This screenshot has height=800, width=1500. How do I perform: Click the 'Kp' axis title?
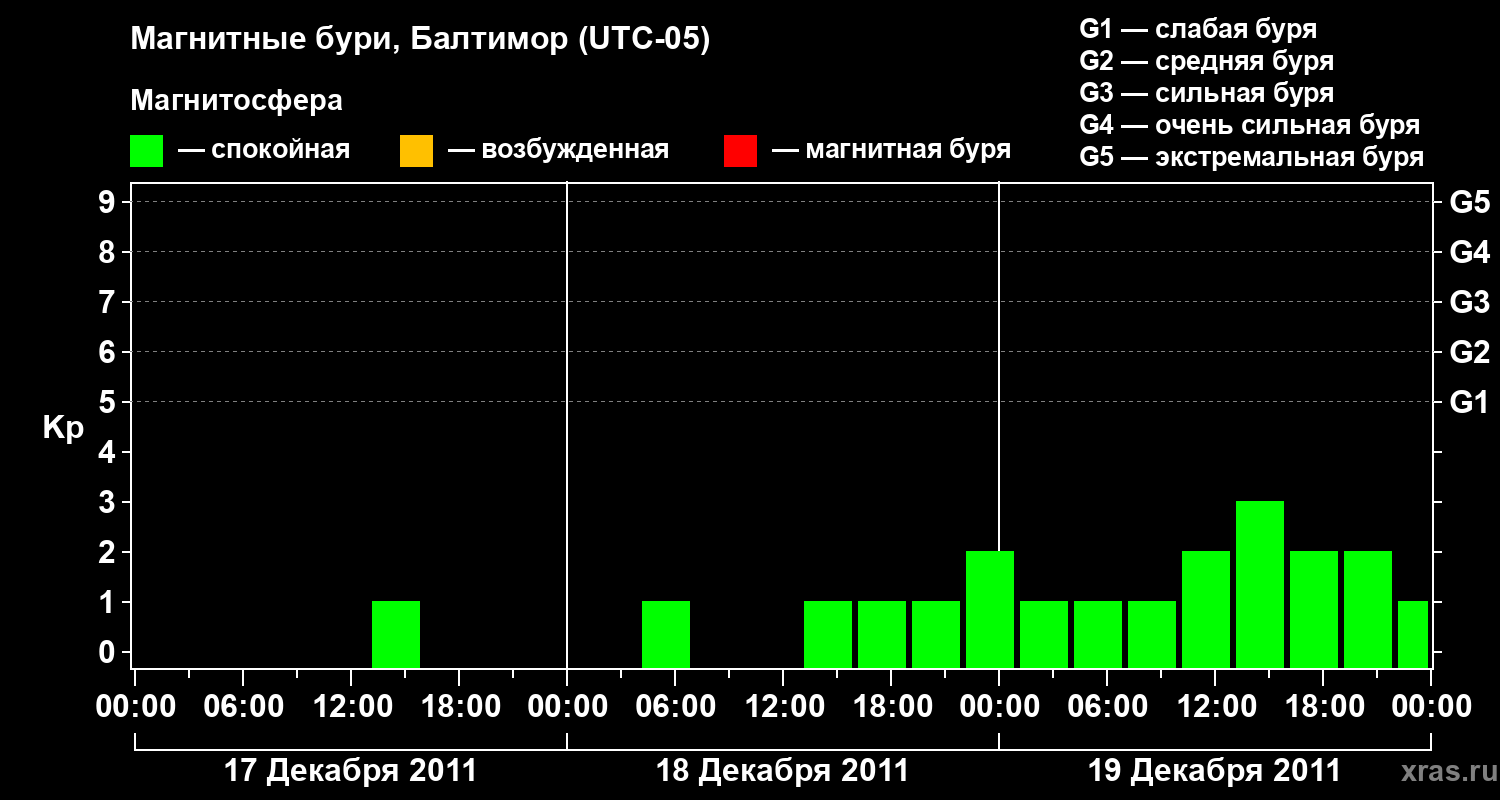(x=63, y=428)
